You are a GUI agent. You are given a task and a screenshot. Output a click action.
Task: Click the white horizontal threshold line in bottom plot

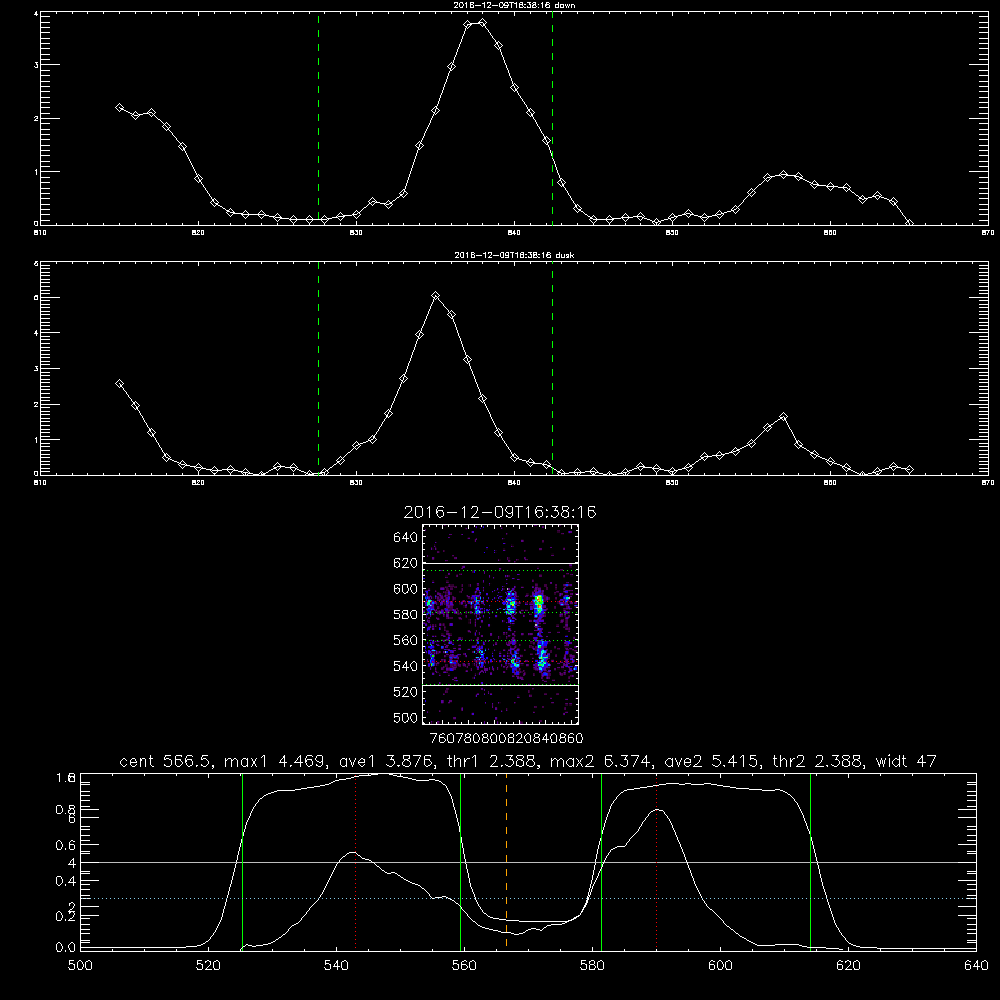528,862
